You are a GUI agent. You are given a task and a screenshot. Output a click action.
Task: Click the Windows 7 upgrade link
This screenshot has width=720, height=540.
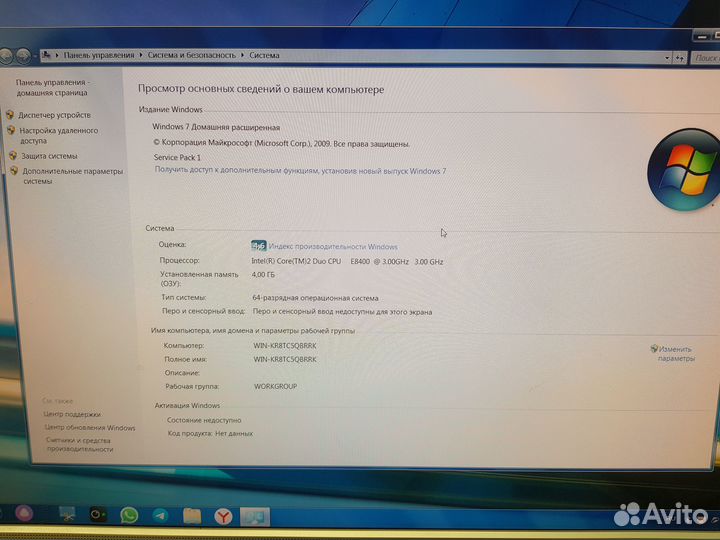click(300, 170)
